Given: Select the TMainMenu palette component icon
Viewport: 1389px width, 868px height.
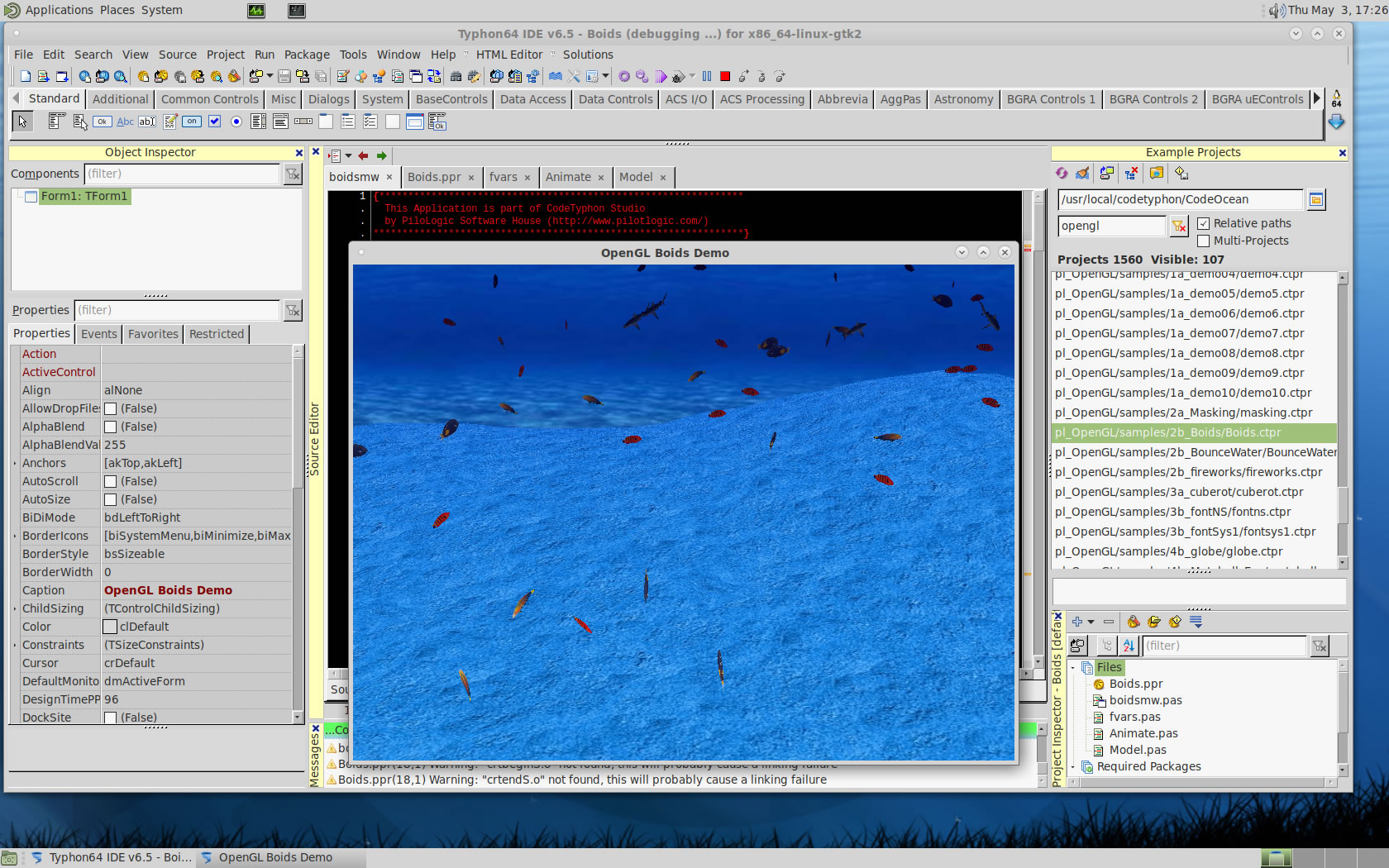Looking at the screenshot, I should (56, 122).
